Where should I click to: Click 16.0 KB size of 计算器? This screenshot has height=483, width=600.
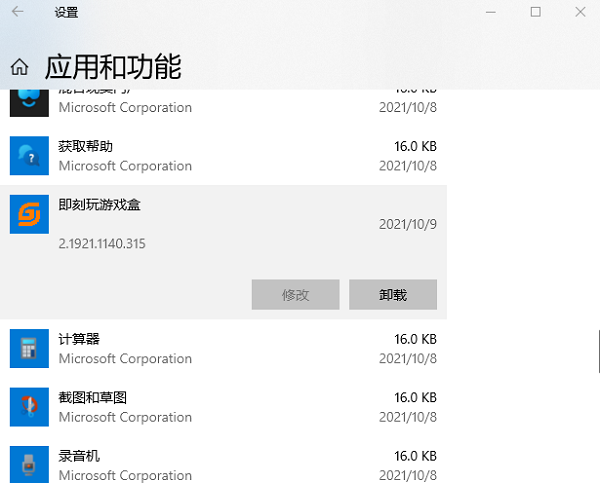[x=416, y=339]
